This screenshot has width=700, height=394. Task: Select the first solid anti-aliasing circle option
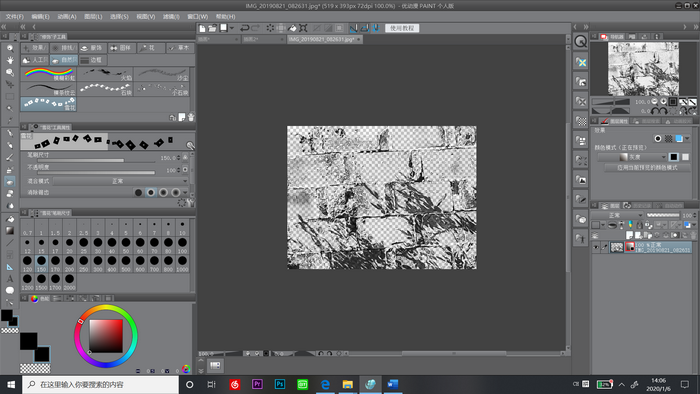point(138,192)
